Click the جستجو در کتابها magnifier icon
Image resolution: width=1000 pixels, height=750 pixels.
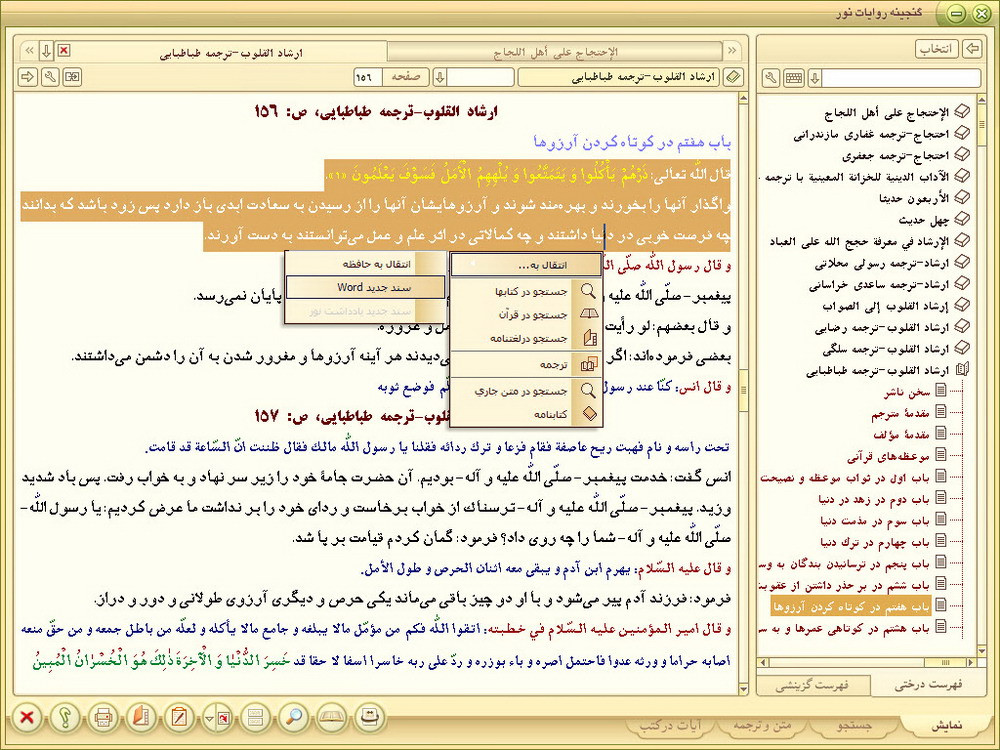click(587, 291)
